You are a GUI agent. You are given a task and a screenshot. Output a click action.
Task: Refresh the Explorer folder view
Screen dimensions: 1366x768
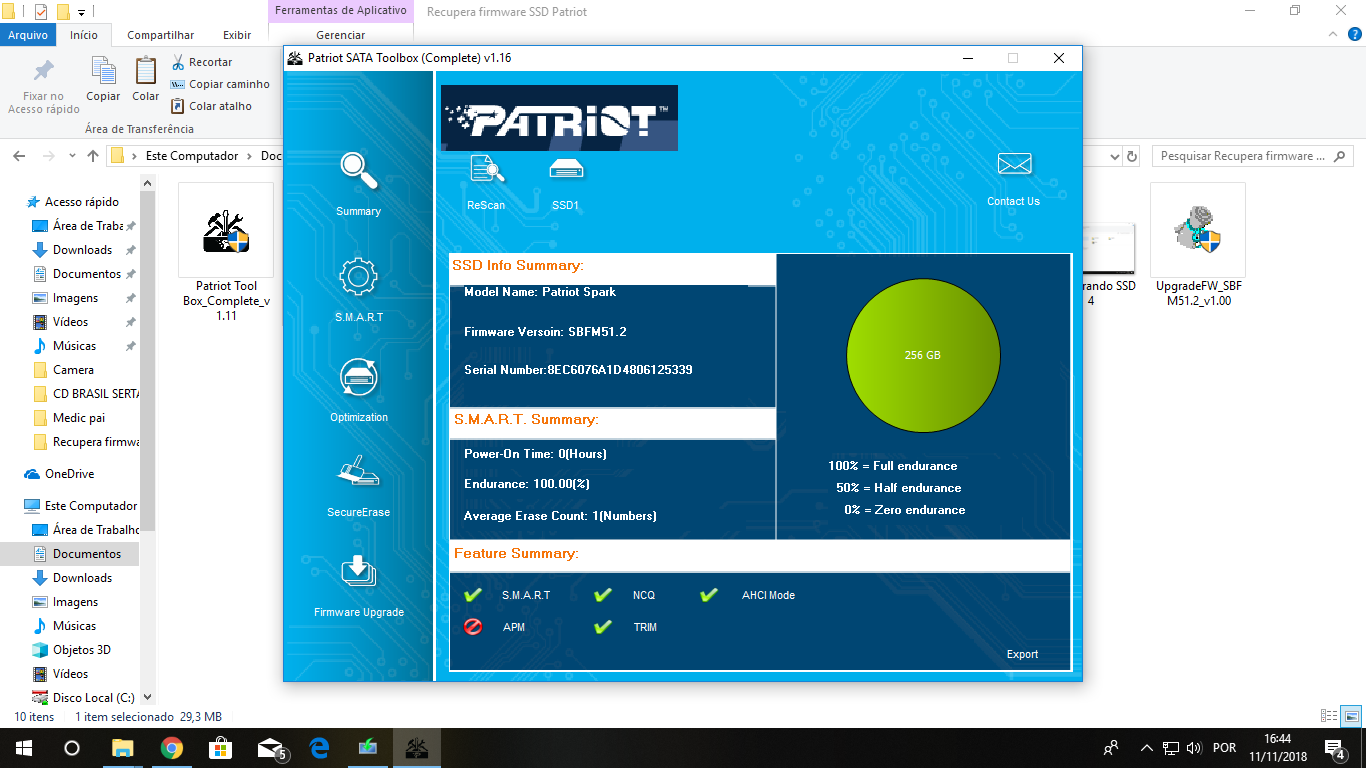(1132, 156)
